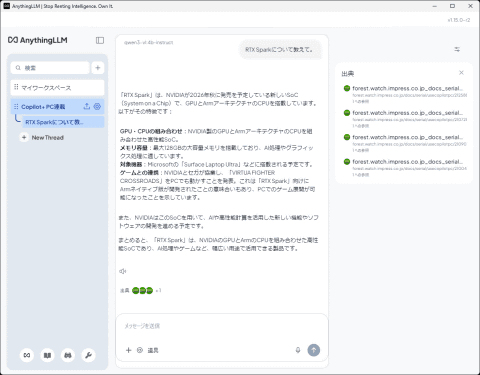Click the attach plus icon in message box

click(x=128, y=350)
